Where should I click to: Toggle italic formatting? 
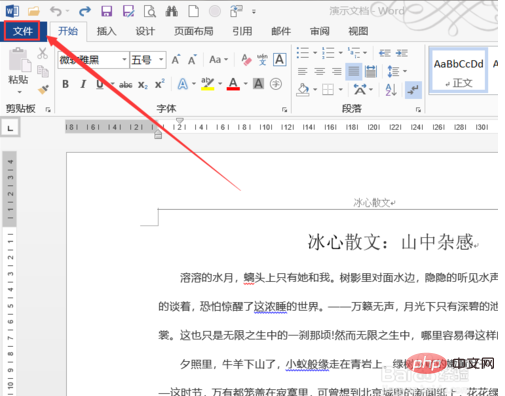[x=83, y=84]
